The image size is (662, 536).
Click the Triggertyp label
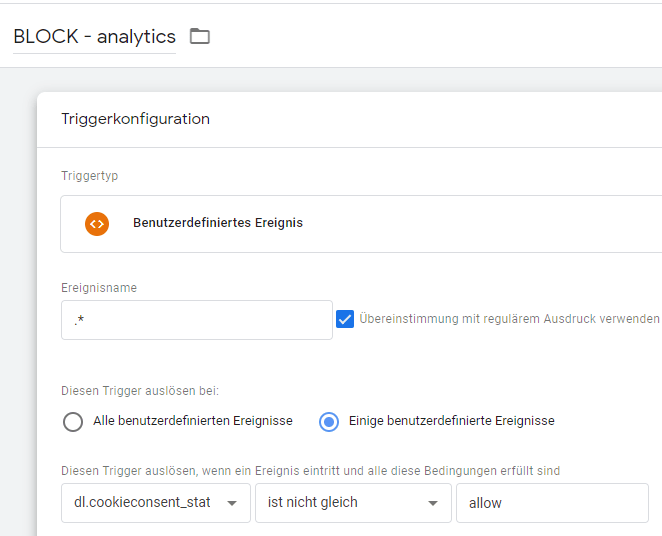[x=90, y=176]
